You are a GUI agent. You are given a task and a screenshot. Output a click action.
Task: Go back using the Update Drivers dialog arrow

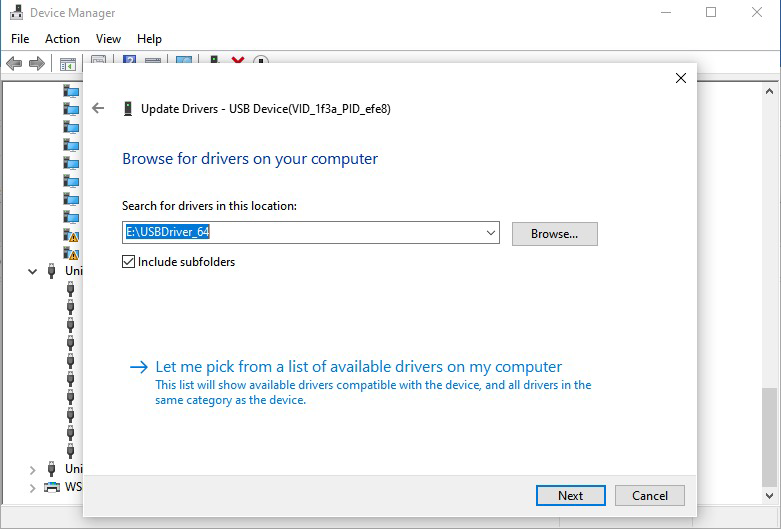click(98, 108)
